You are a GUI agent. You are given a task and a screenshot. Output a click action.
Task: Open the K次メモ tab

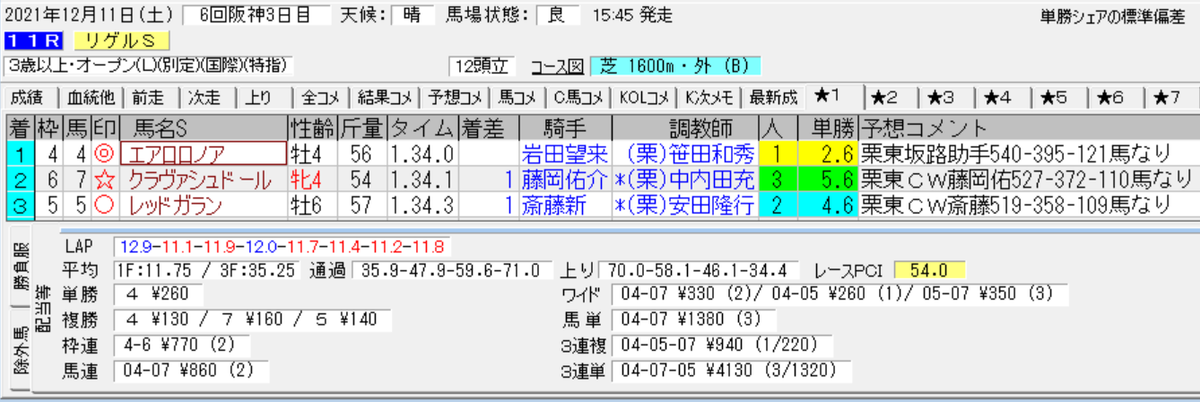click(710, 97)
